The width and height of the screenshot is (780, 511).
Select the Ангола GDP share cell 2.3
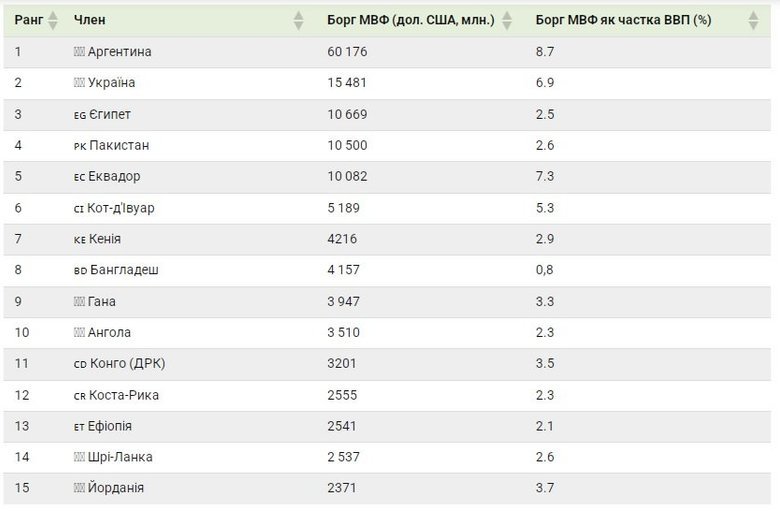pos(545,333)
